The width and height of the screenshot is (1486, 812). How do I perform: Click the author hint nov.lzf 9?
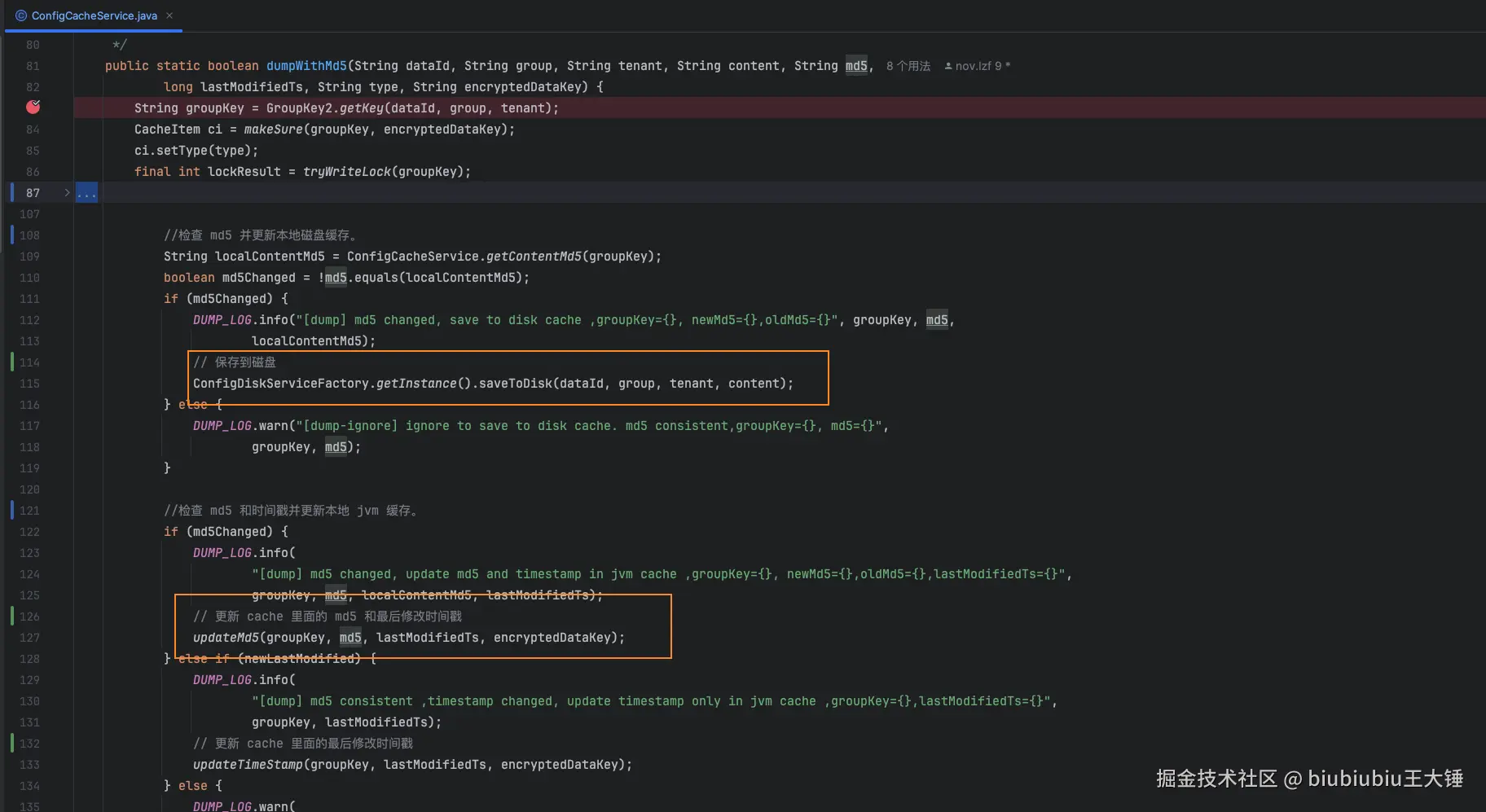[982, 66]
